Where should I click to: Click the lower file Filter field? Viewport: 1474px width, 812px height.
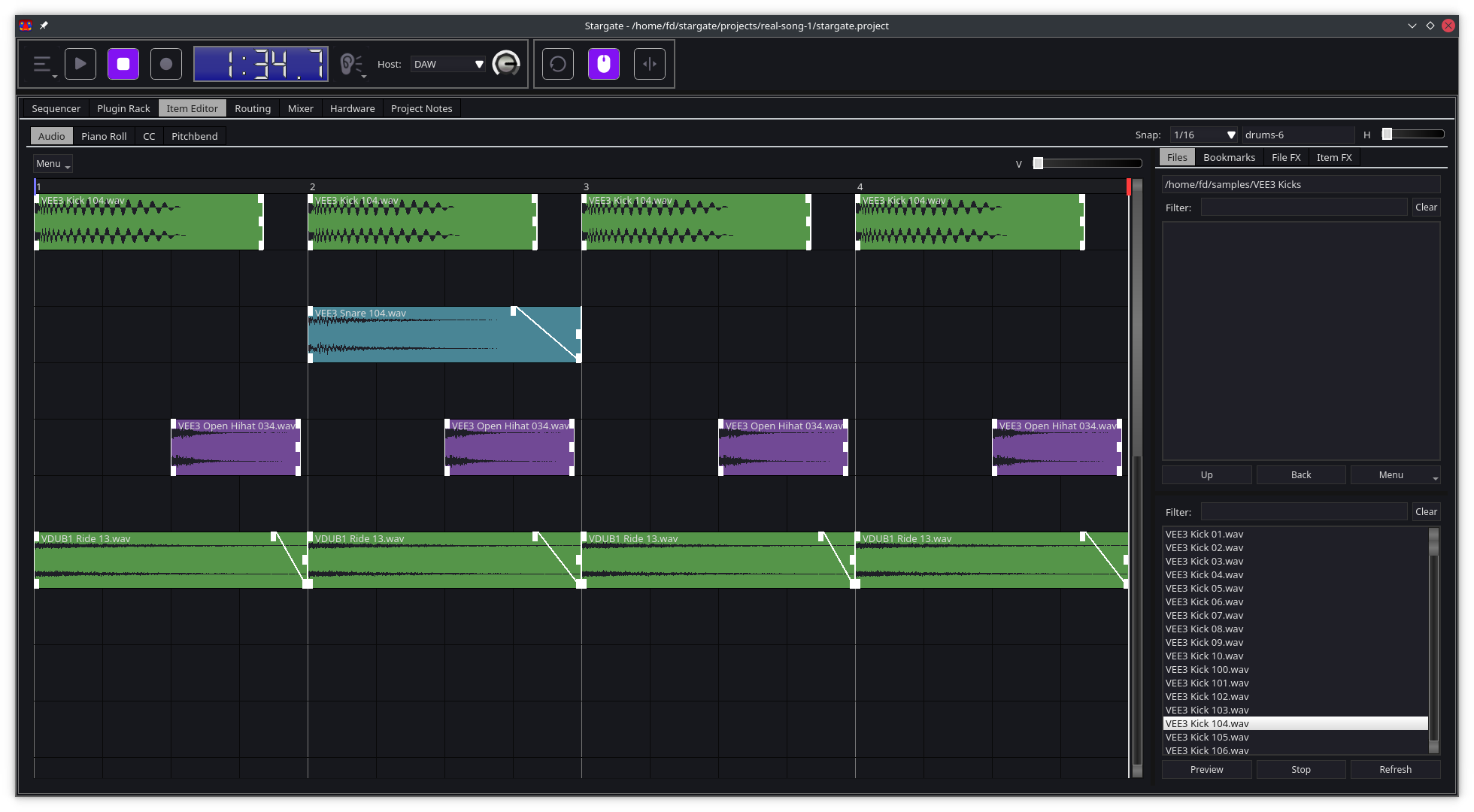click(1303, 512)
